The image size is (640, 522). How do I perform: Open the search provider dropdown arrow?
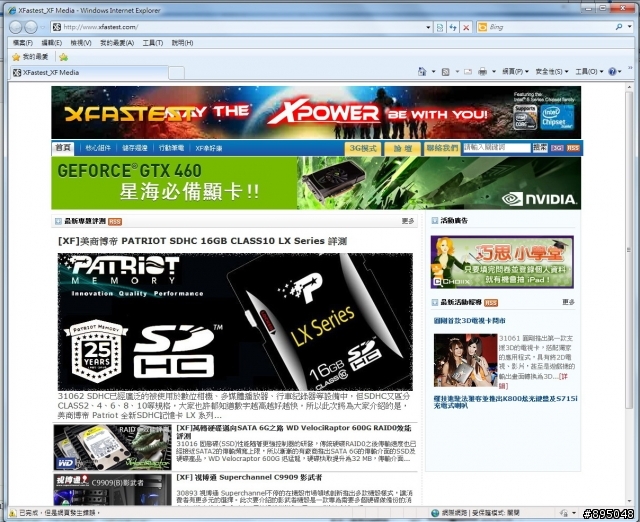[x=630, y=27]
